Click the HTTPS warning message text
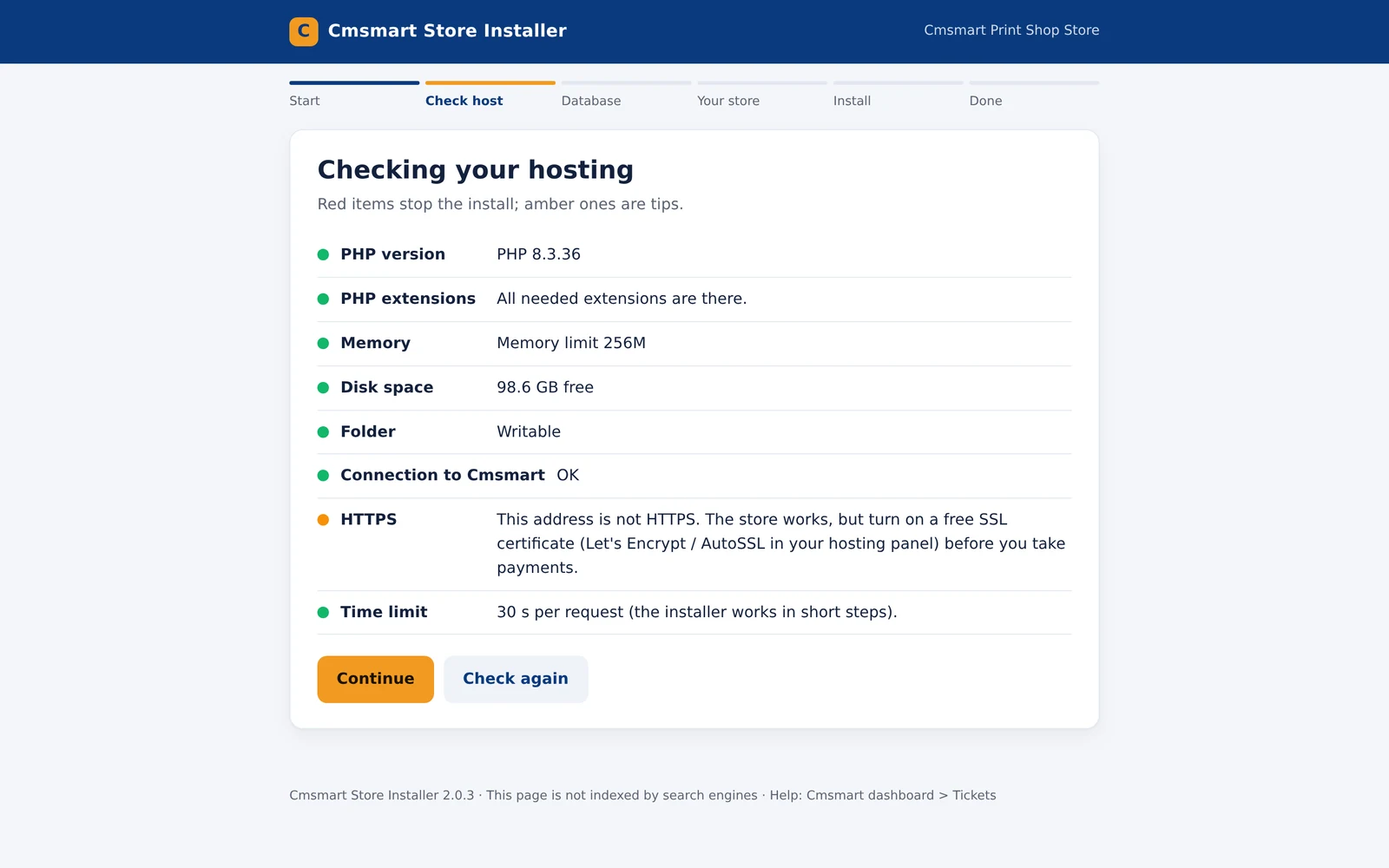 [x=781, y=543]
